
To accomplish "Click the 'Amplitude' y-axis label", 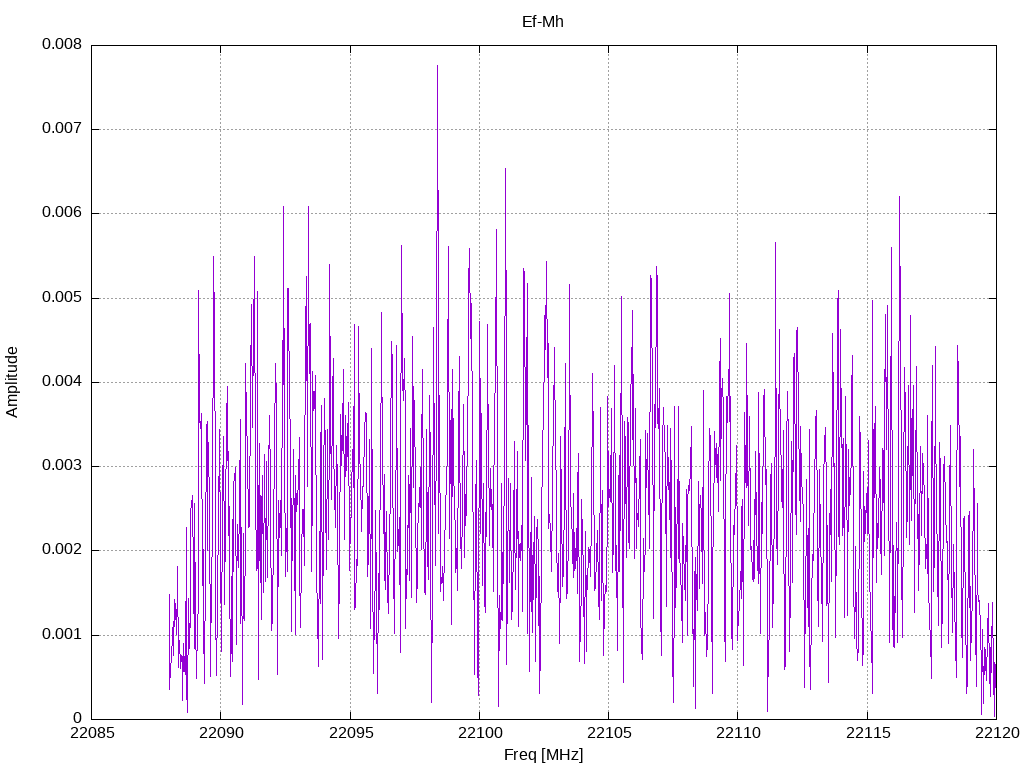I will click(12, 382).
